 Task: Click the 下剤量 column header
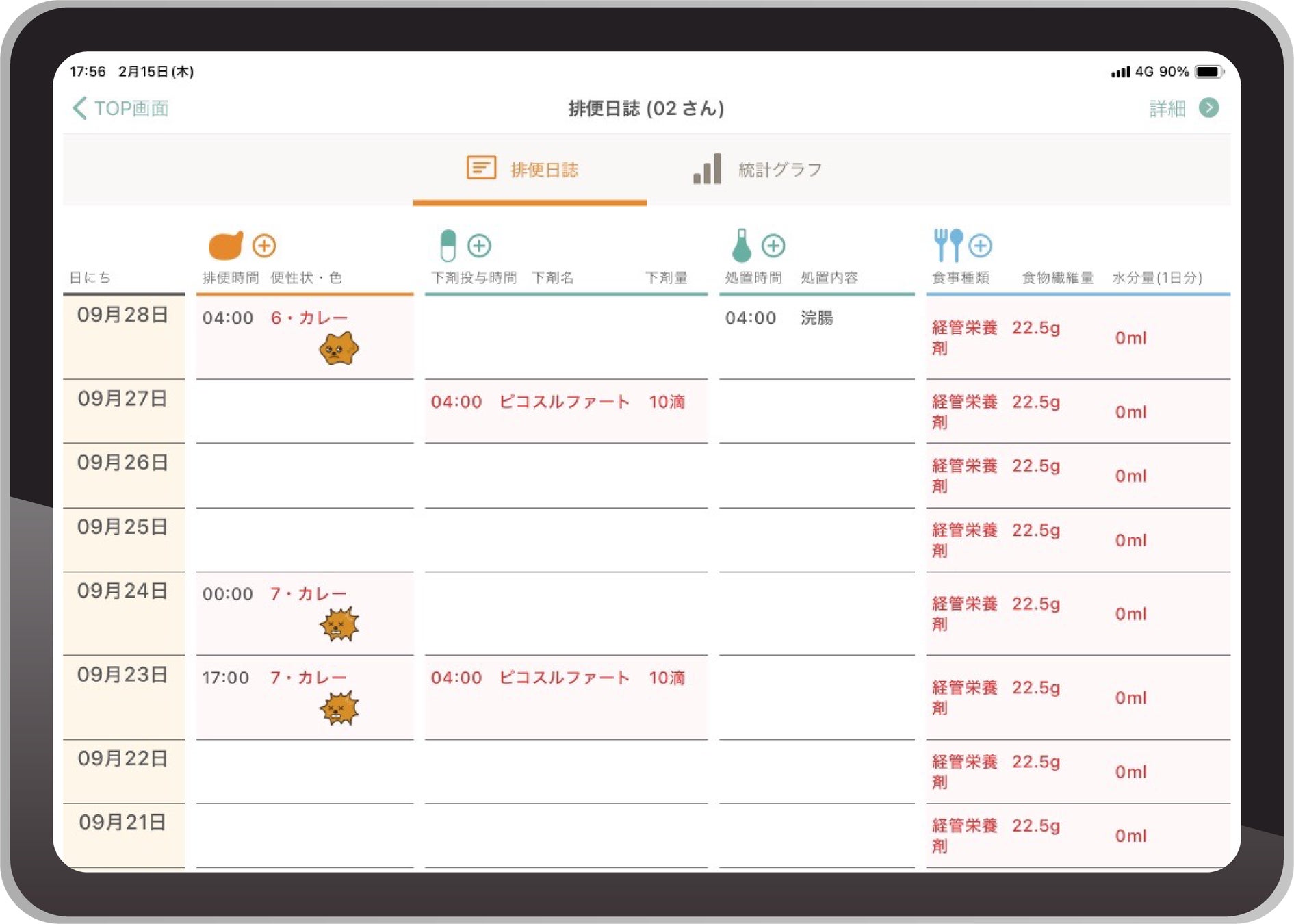pos(667,277)
